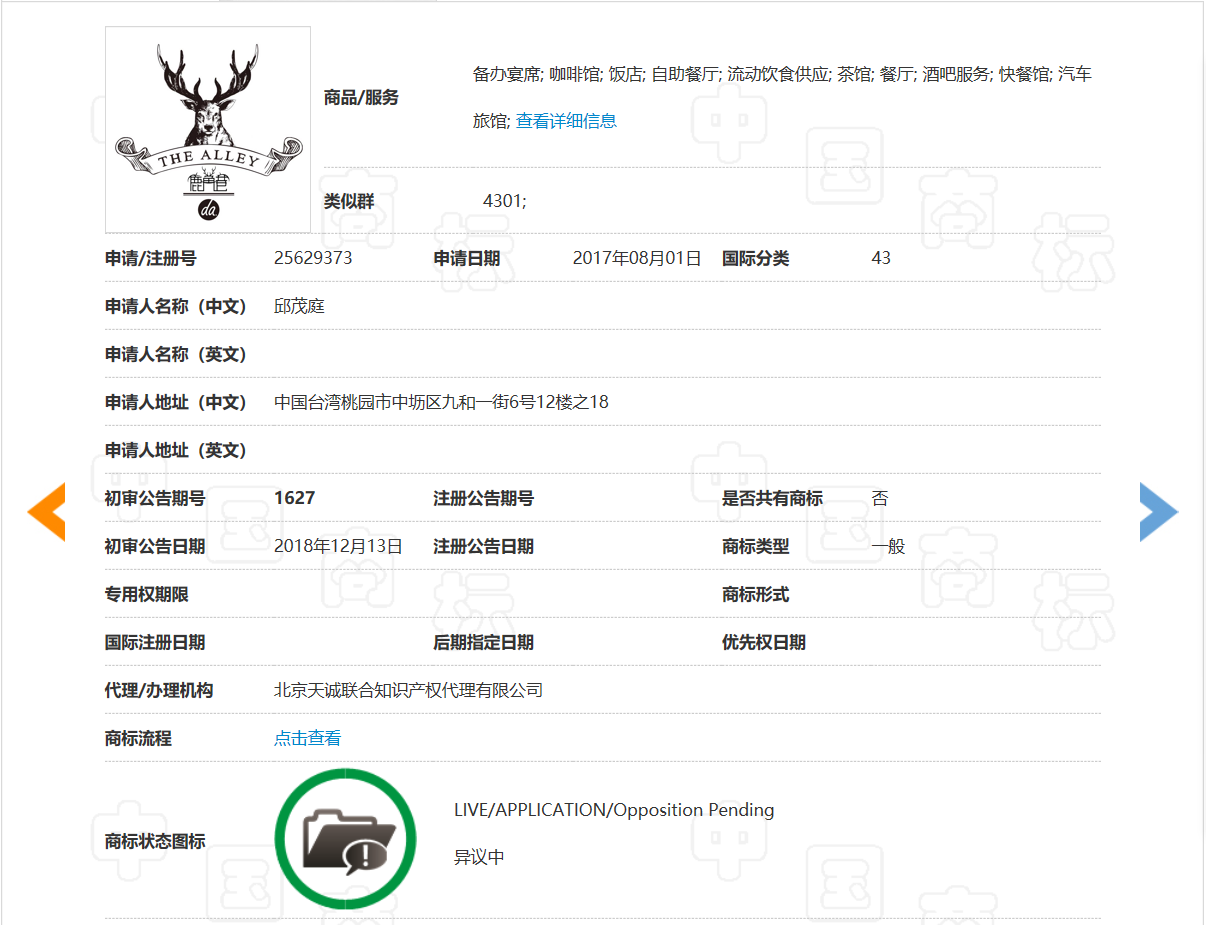Select agency 北京天诚联合知识产权代理有限公司
Screen dimensions: 1206x925
(x=408, y=690)
